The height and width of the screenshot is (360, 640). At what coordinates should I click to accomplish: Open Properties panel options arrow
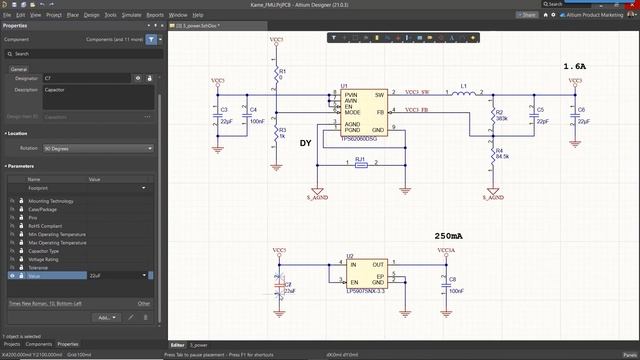[x=149, y=25]
